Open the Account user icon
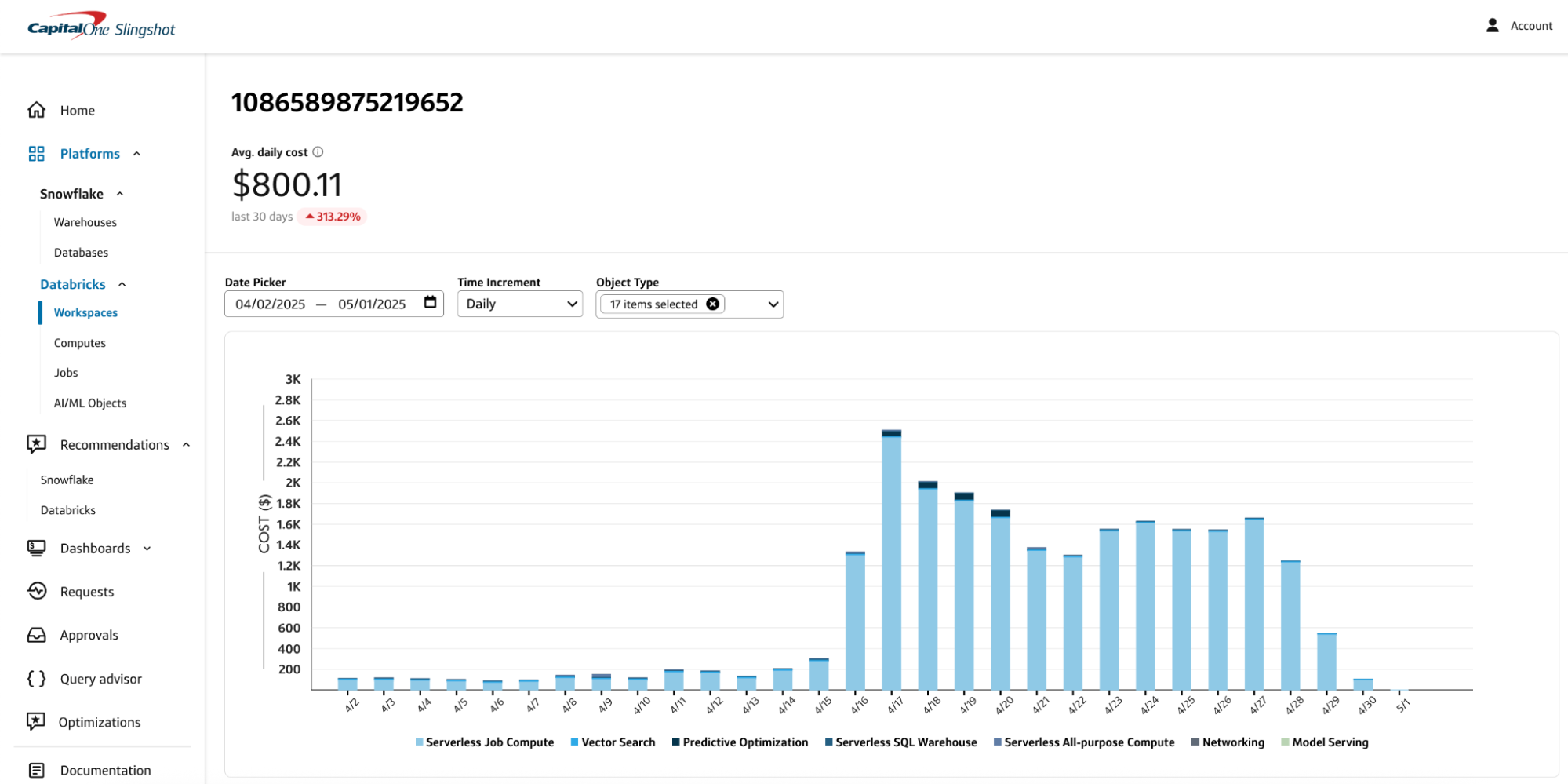 pos(1492,25)
